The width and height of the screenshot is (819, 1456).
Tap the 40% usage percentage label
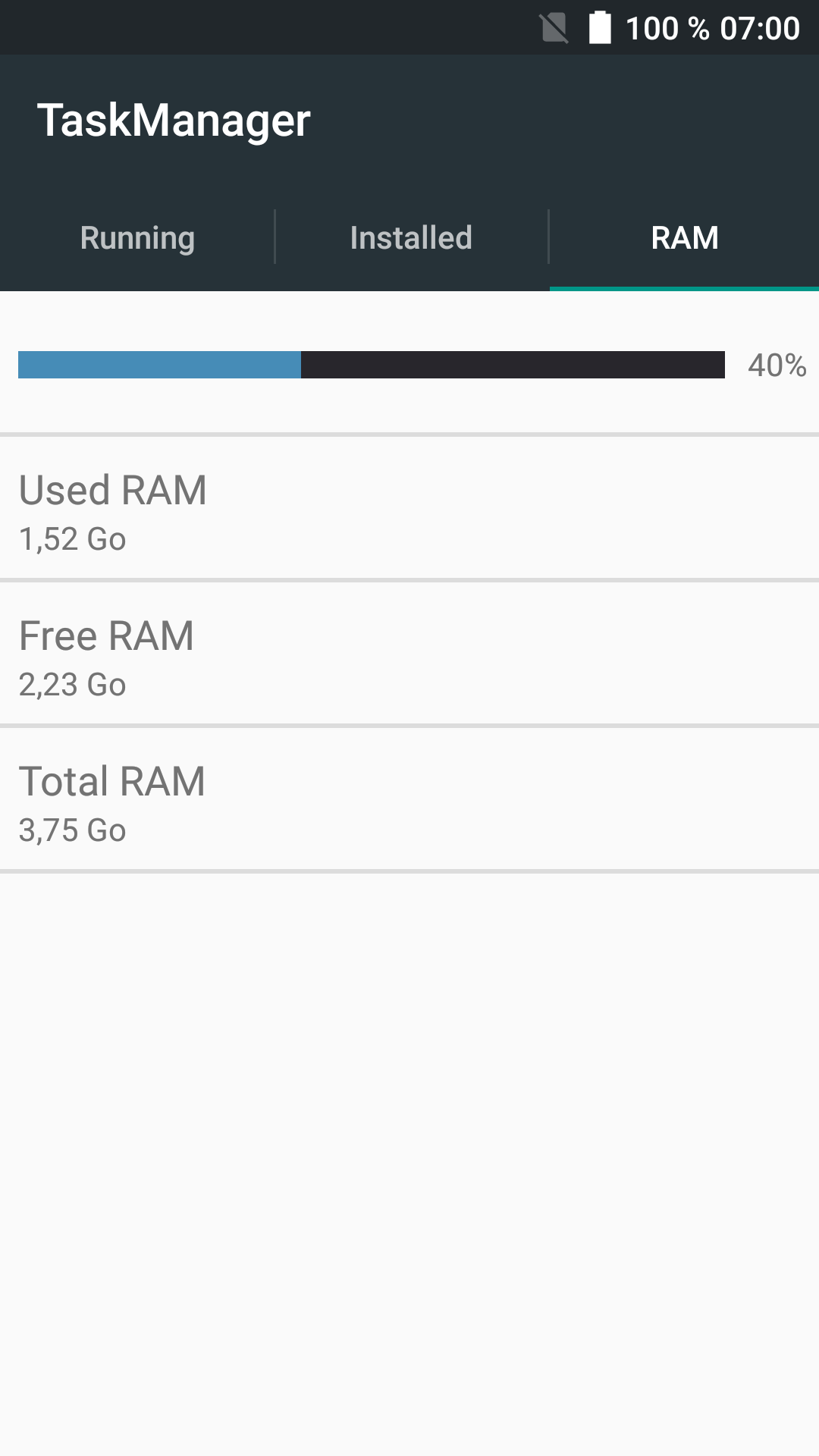click(777, 366)
